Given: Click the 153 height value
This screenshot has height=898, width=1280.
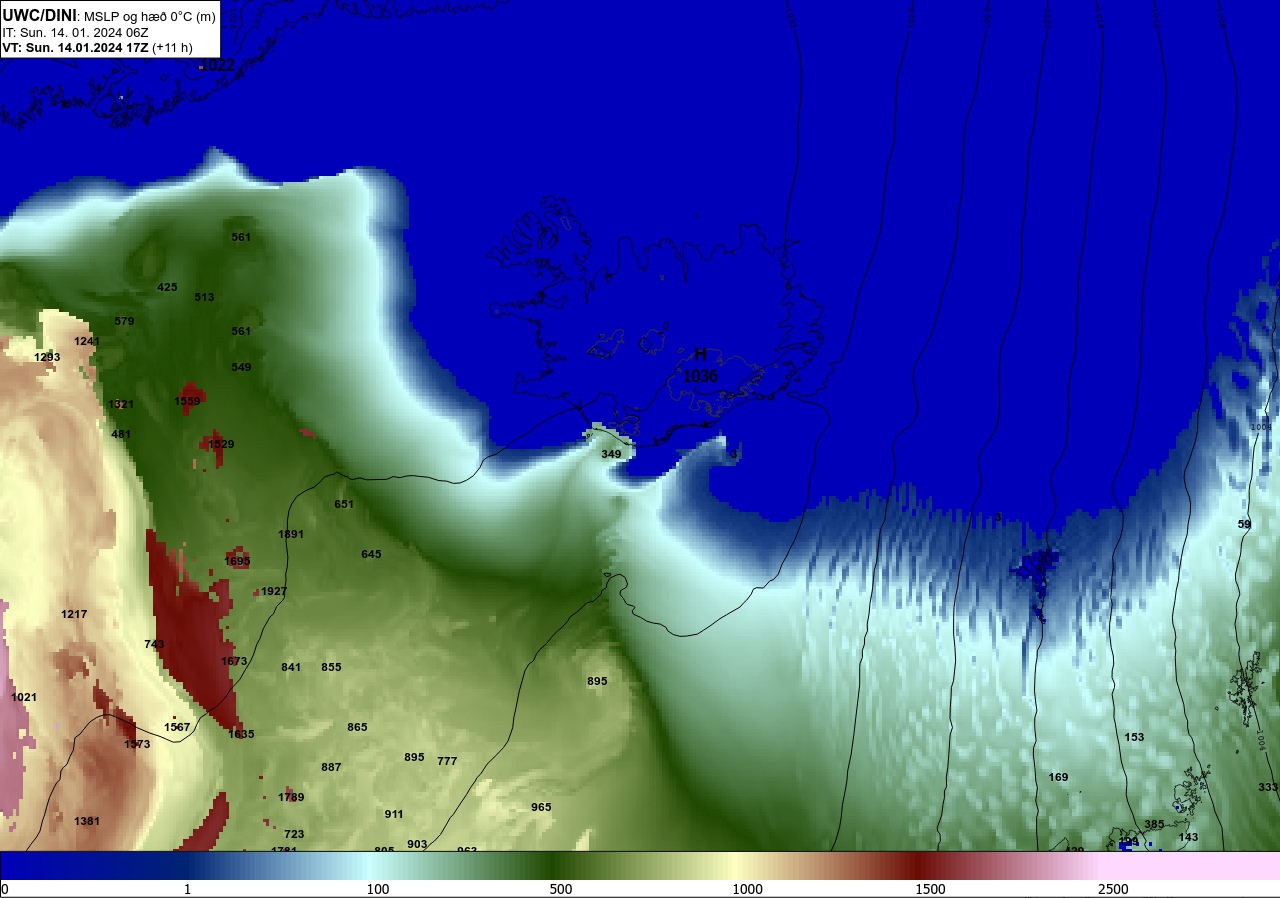Looking at the screenshot, I should point(1134,737).
